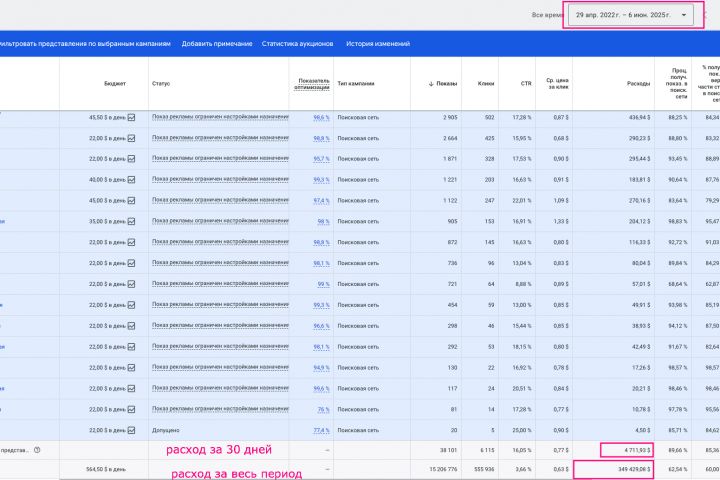Image resolution: width=720 pixels, height=480 pixels.
Task: Open budget chart icon in row with 117 impressions
Action: 131,389
